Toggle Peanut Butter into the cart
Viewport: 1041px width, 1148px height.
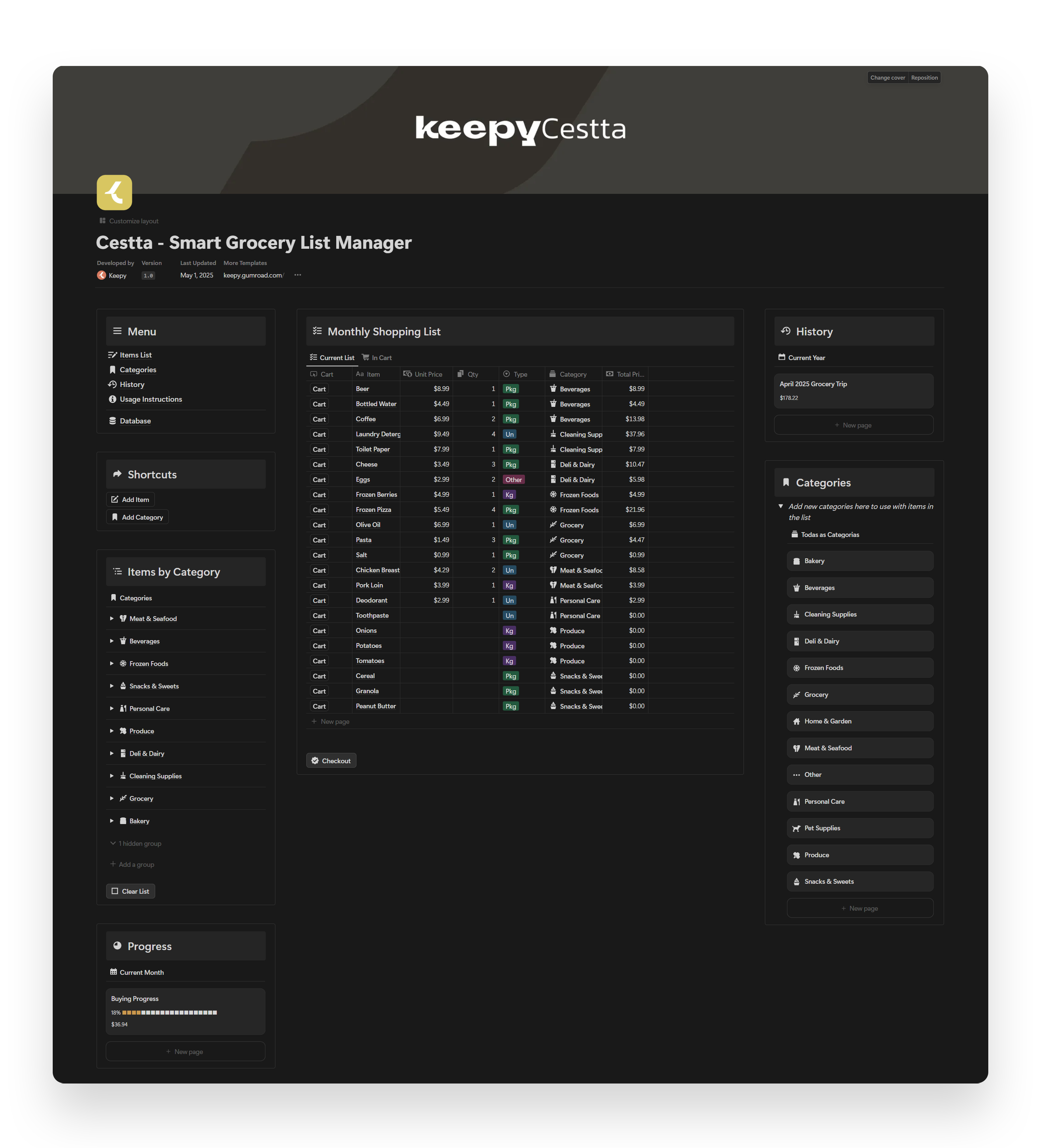[319, 706]
